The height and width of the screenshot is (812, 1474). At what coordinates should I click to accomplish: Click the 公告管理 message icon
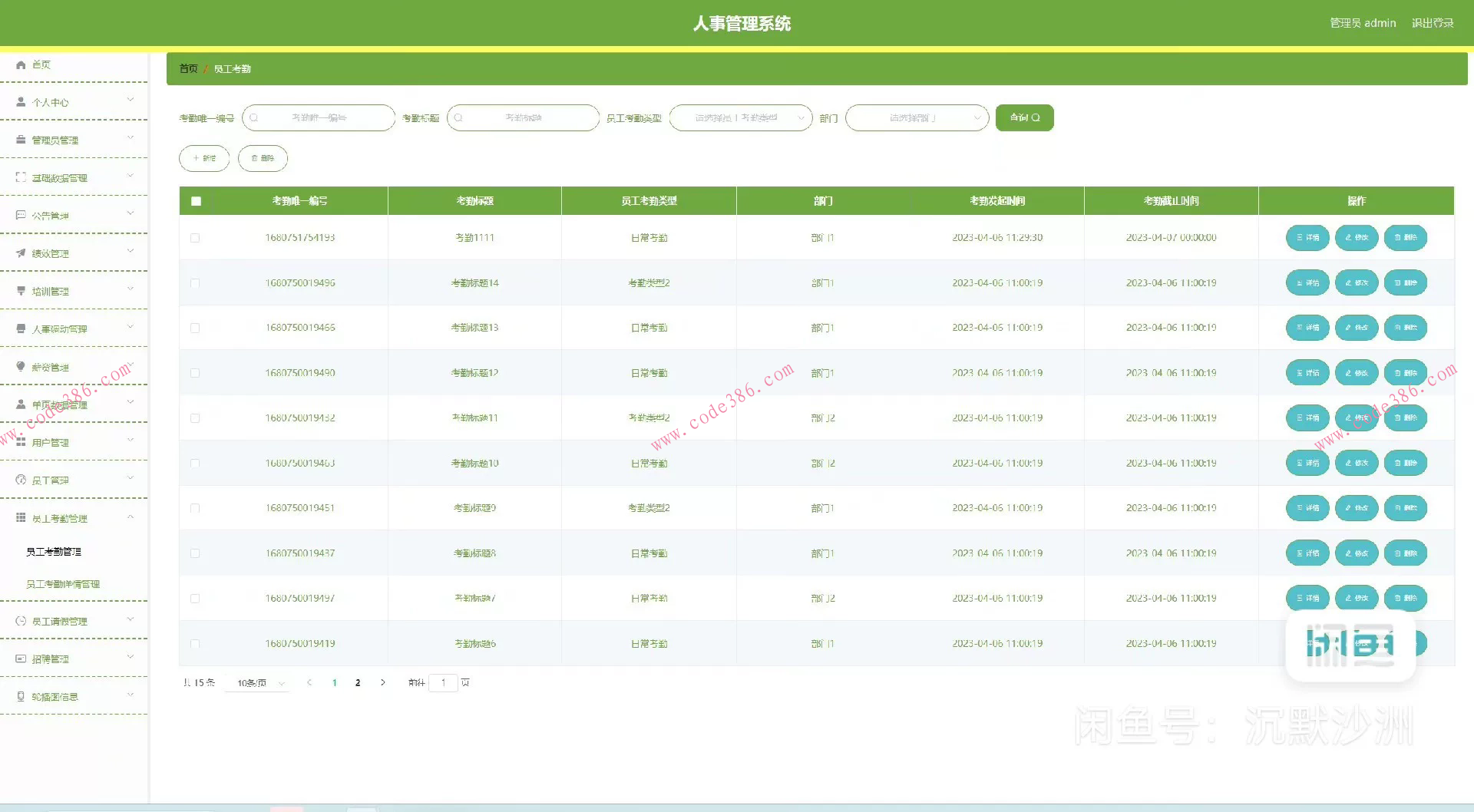pos(21,216)
